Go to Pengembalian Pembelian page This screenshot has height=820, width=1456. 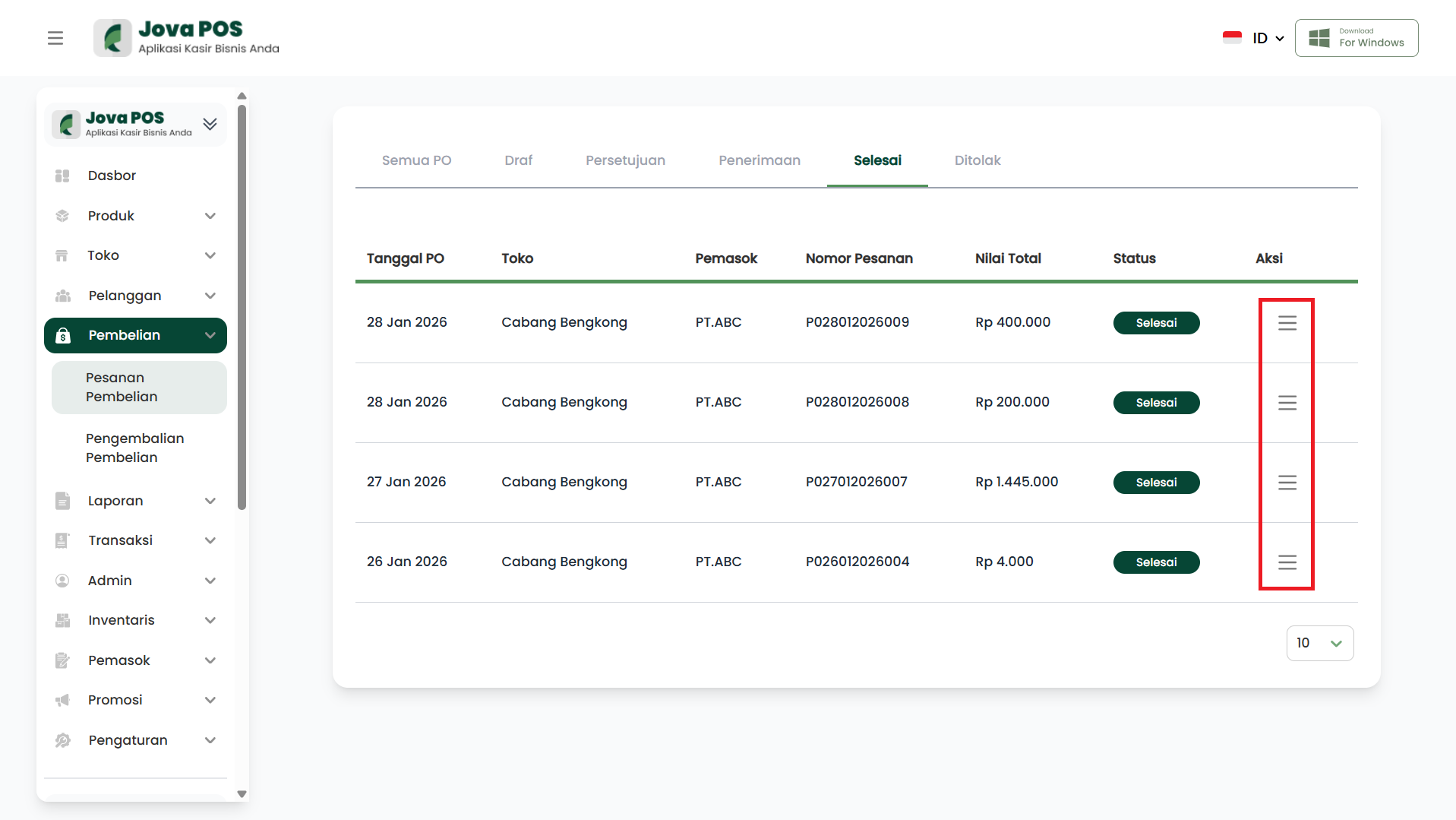point(134,448)
